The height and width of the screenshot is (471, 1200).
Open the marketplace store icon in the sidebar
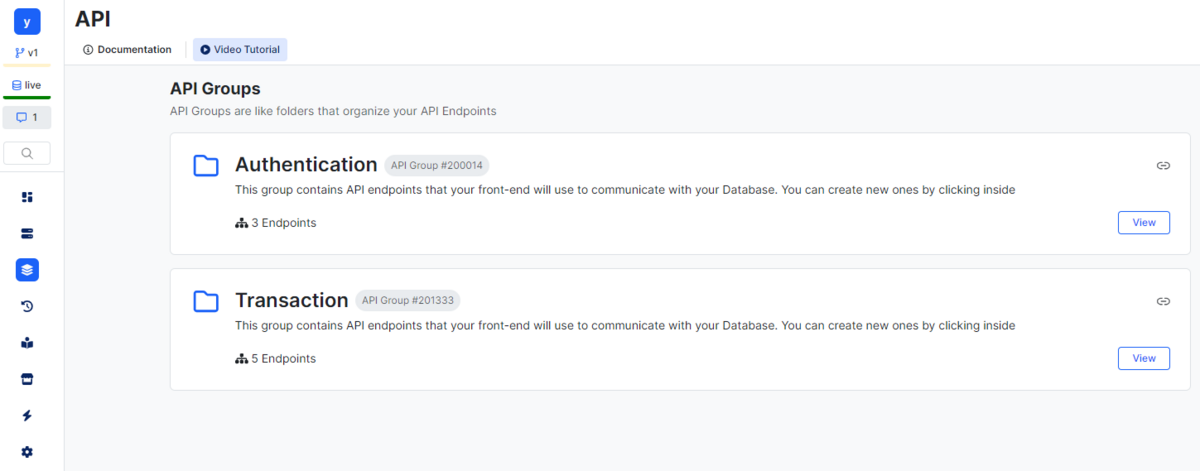pos(27,379)
